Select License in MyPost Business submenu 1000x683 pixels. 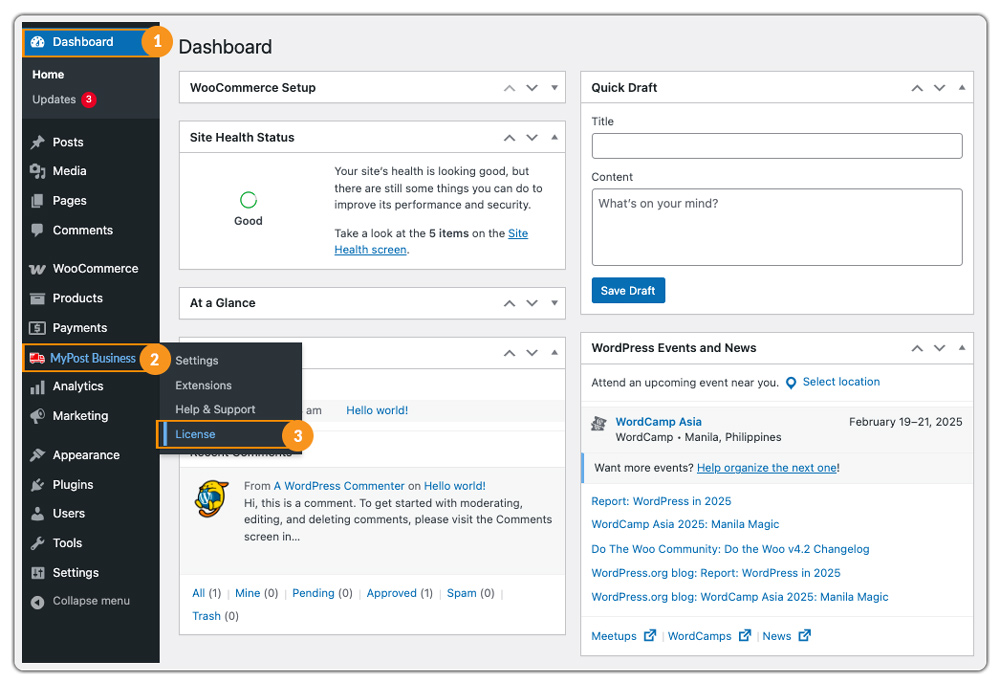point(195,434)
